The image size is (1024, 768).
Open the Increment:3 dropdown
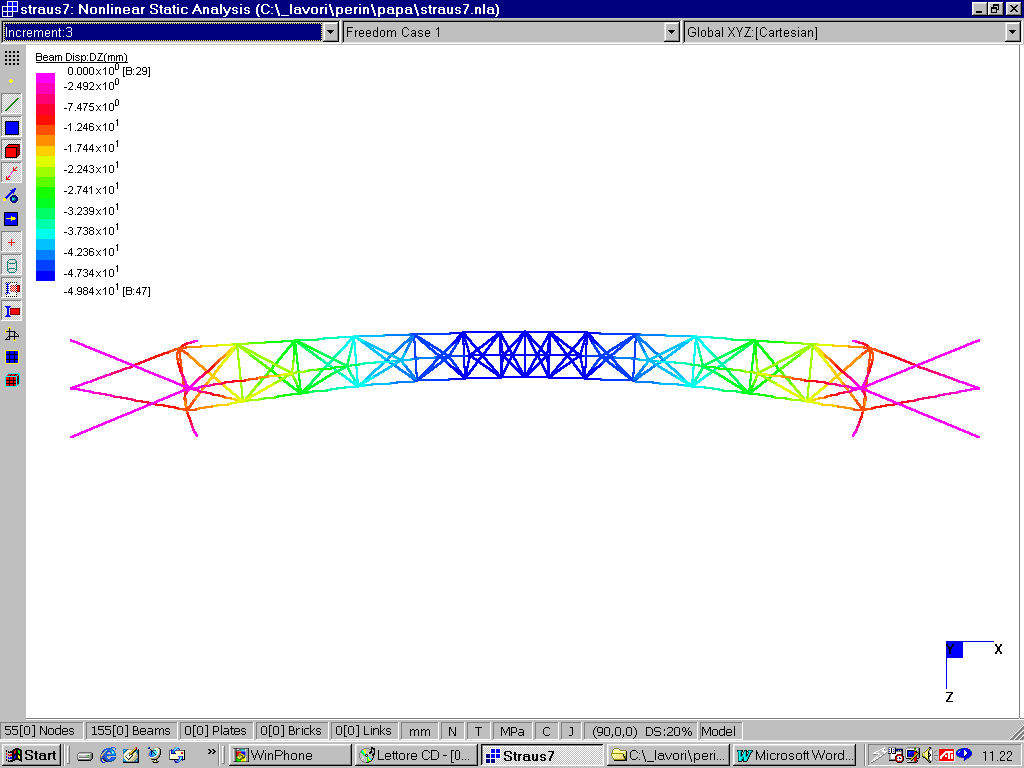point(331,32)
